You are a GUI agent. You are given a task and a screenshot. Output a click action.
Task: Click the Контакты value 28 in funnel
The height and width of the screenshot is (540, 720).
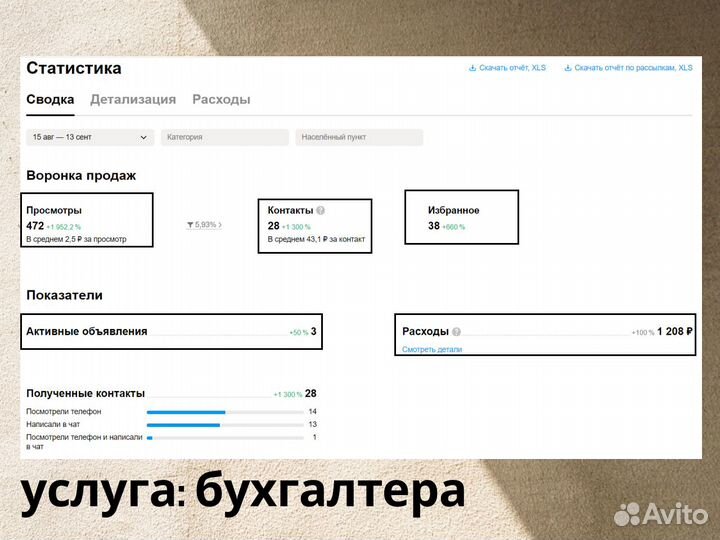pos(274,226)
